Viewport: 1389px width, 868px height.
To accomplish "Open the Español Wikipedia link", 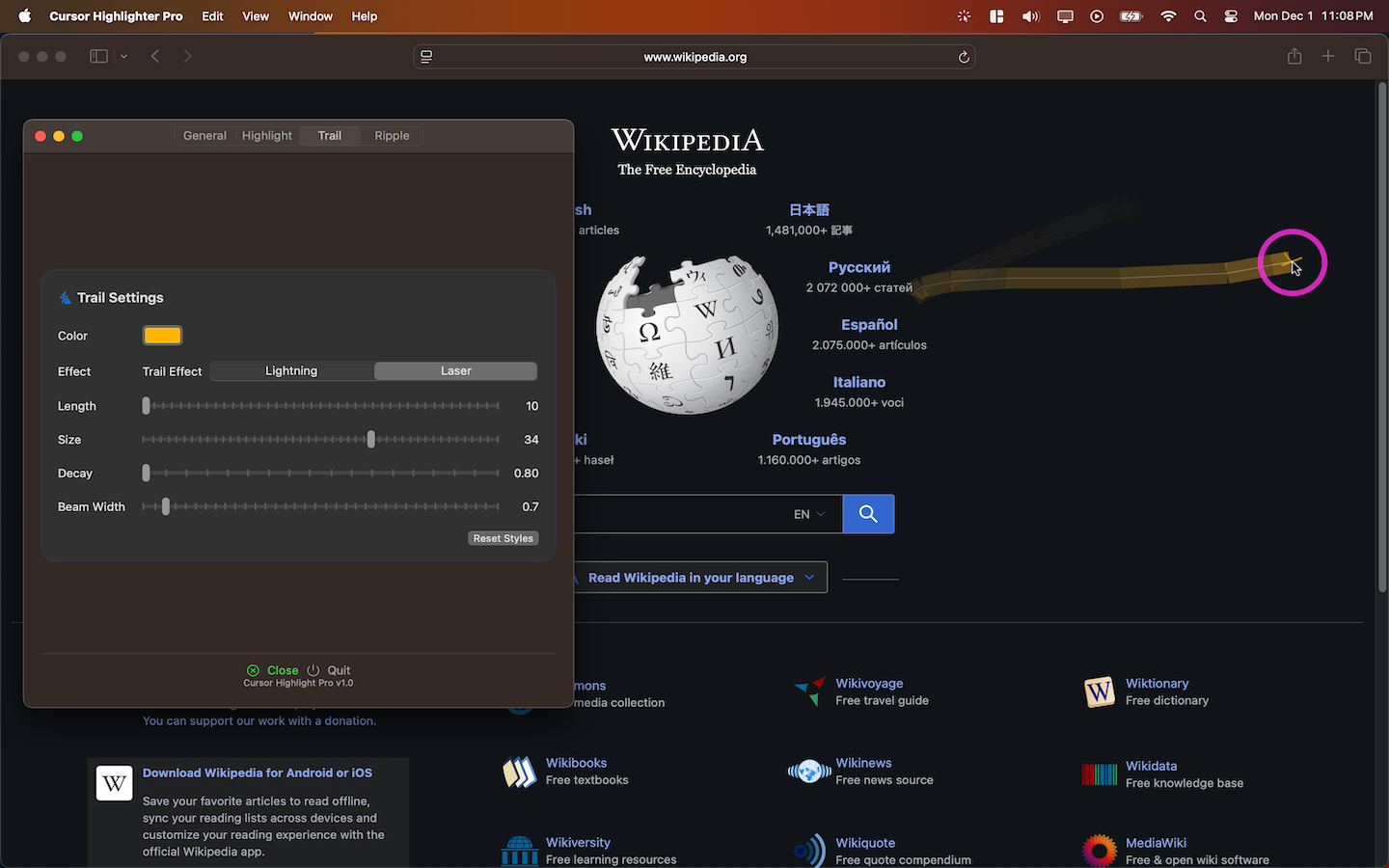I will pos(869,325).
